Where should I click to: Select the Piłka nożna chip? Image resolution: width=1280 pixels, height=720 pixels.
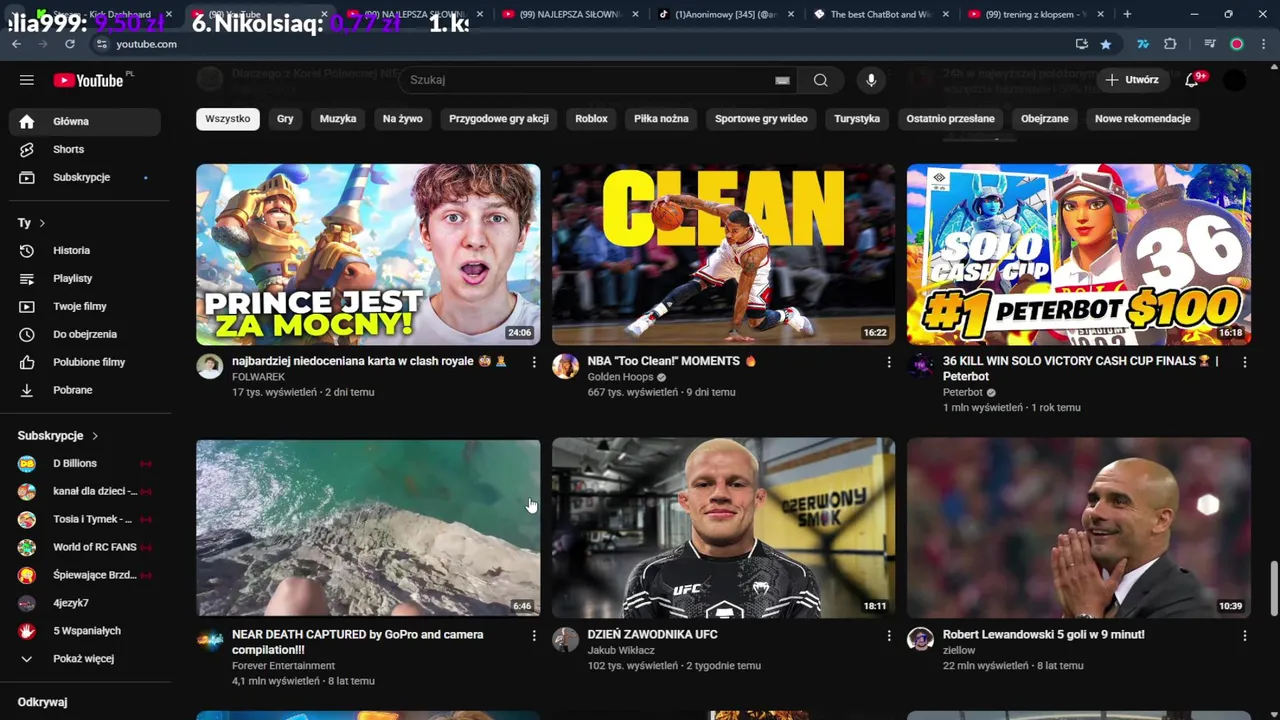[x=661, y=118]
